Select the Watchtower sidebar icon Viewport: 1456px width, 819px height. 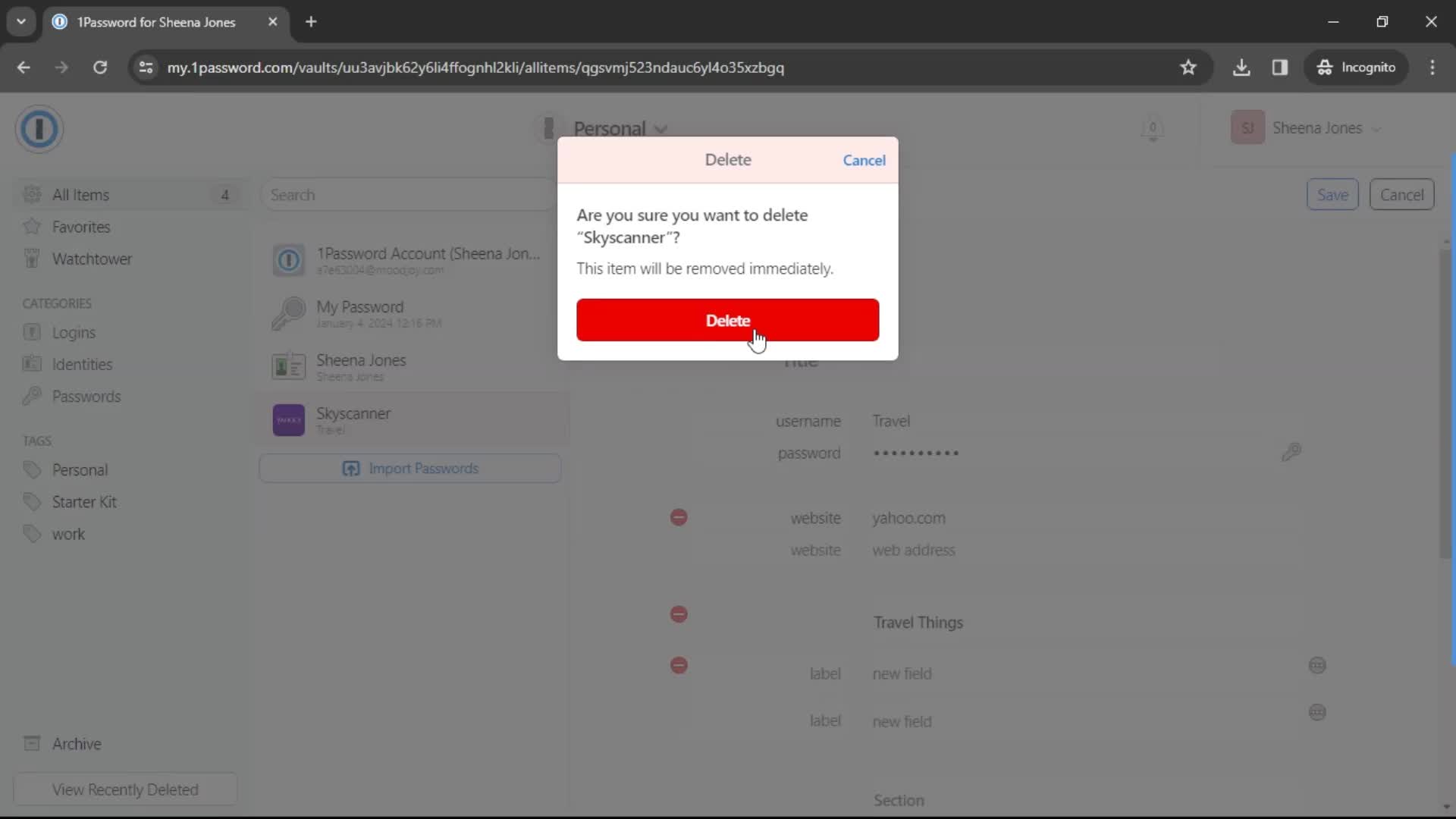31,258
